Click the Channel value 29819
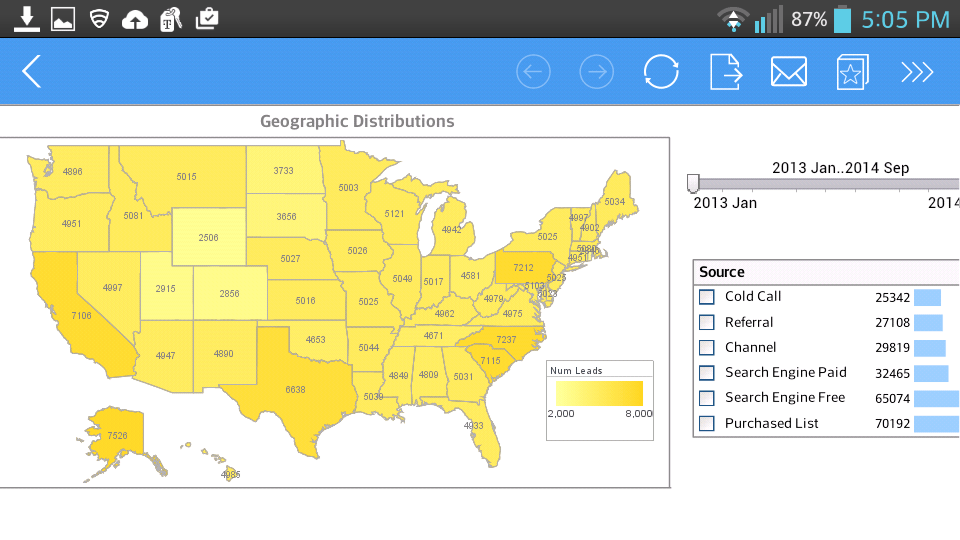 (x=893, y=348)
